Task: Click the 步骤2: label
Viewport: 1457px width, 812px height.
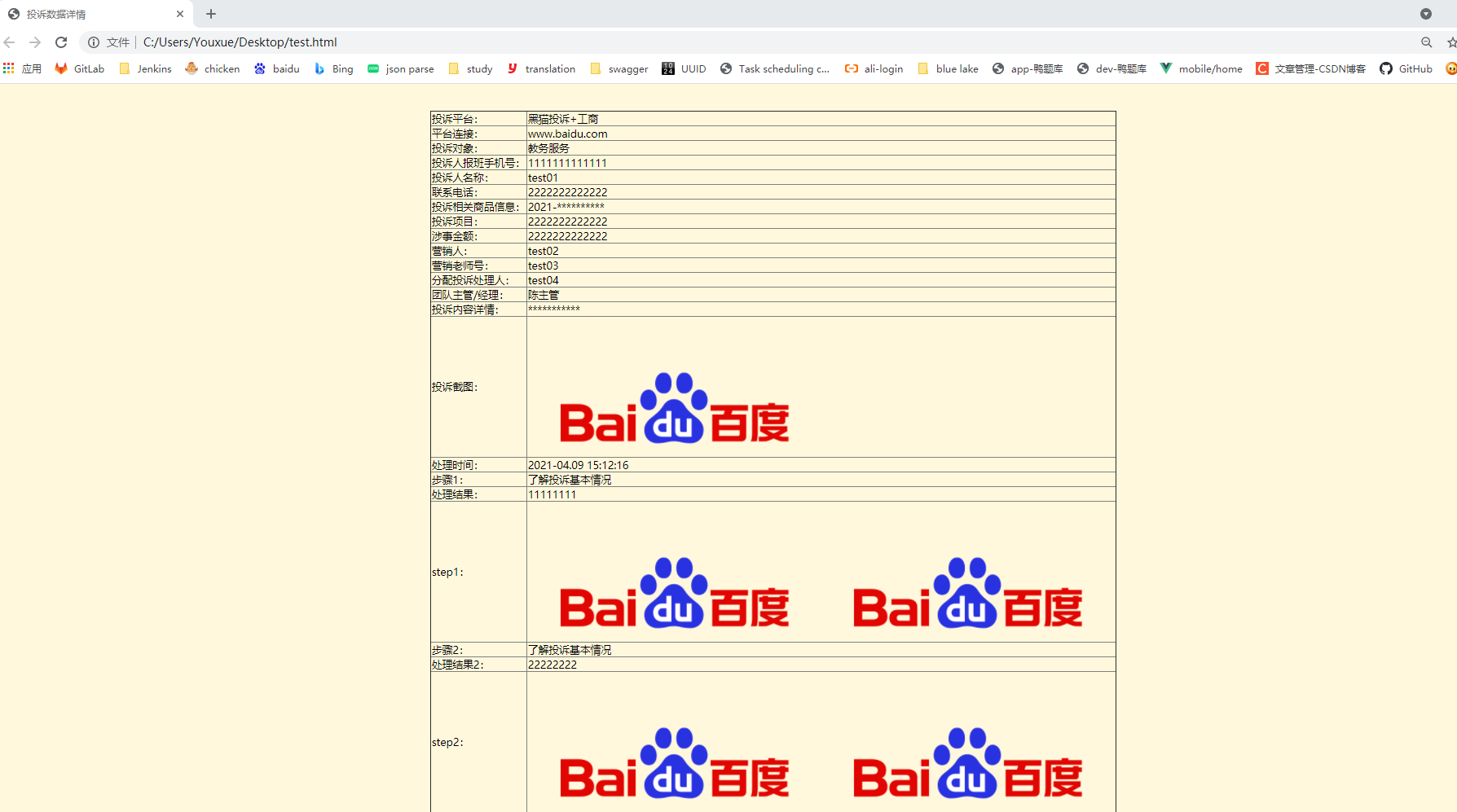Action: (x=447, y=650)
